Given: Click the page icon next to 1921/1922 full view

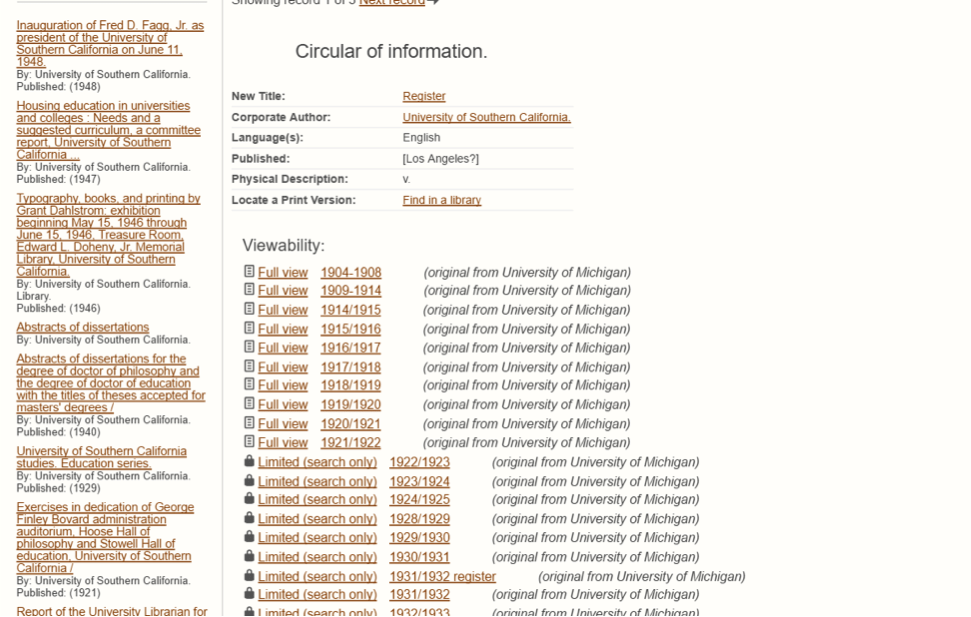Looking at the screenshot, I should pos(249,442).
